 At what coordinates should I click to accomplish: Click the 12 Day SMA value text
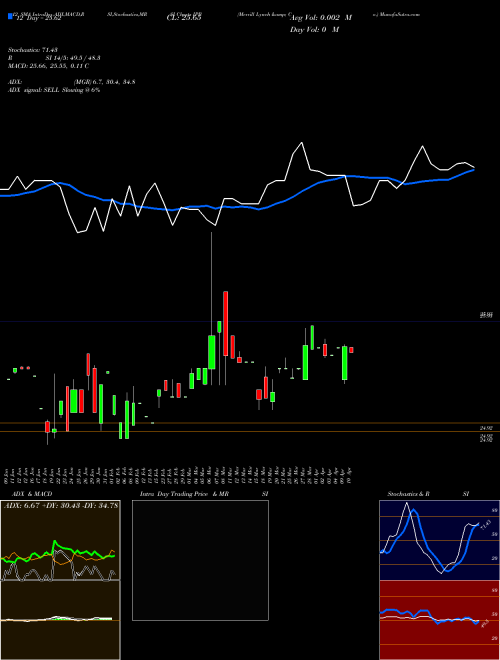37,18
